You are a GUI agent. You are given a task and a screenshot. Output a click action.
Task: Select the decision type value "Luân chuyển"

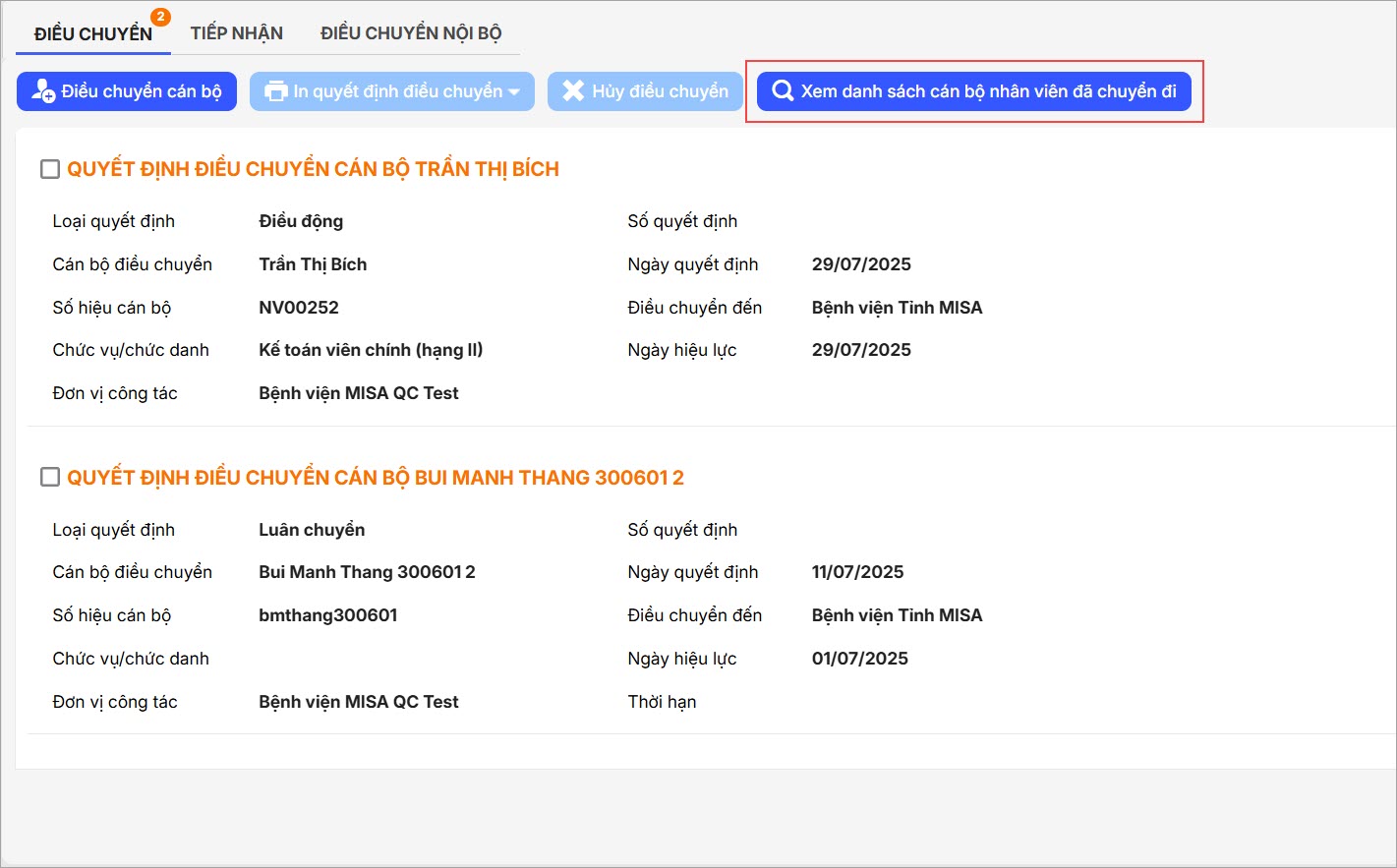[312, 530]
